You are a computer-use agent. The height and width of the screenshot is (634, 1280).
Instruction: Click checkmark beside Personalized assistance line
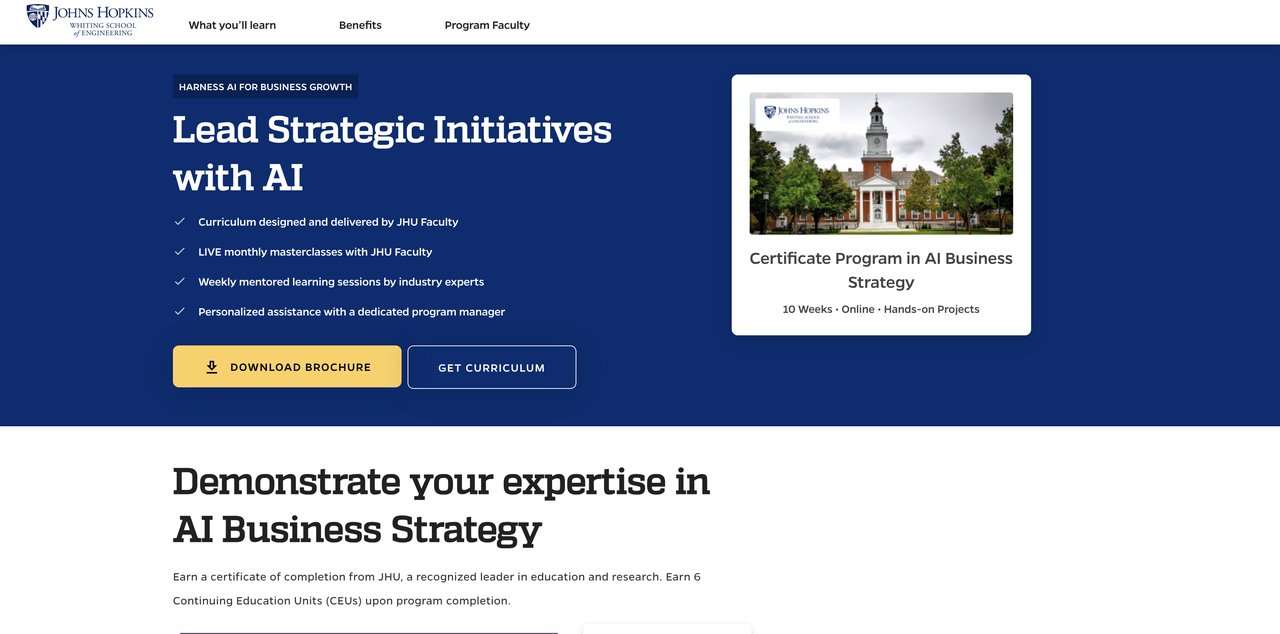click(x=180, y=312)
